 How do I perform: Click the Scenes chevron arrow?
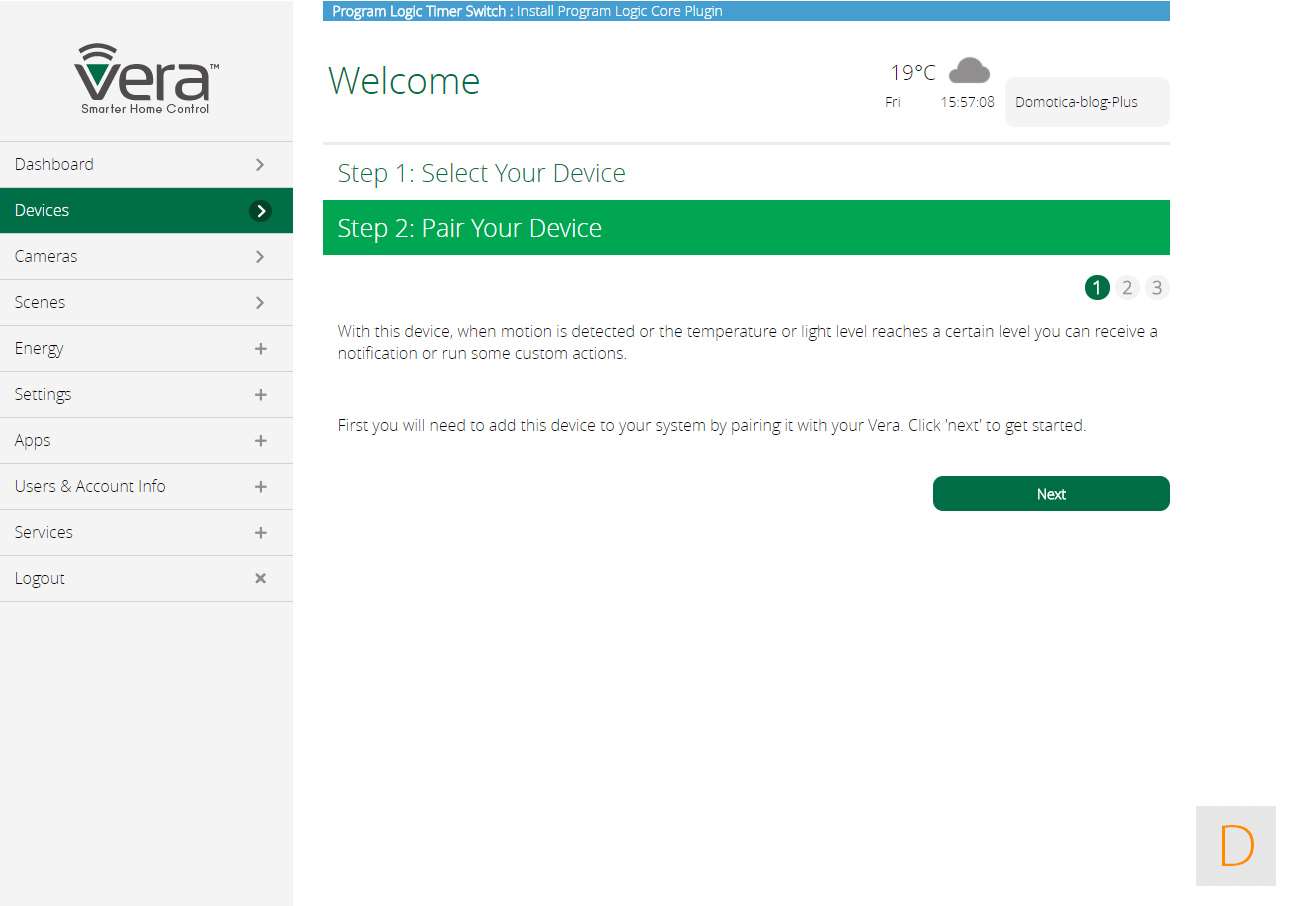(260, 303)
